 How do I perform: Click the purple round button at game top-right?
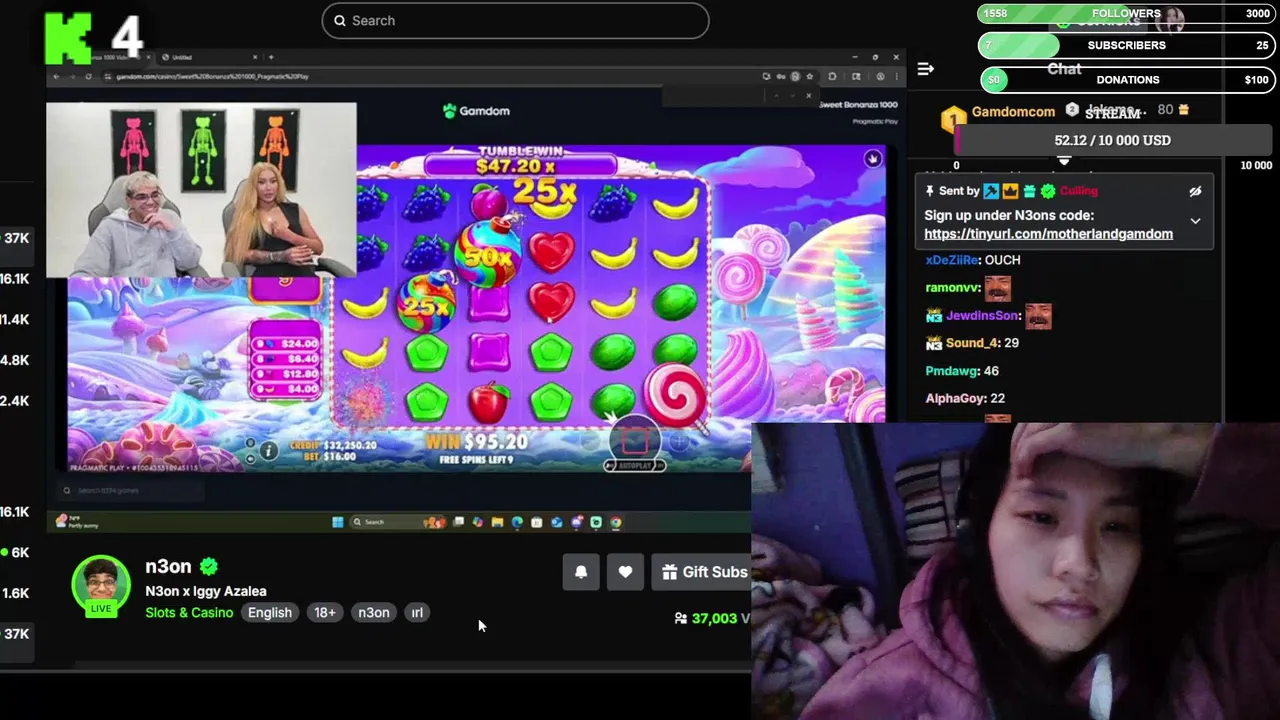coord(873,158)
